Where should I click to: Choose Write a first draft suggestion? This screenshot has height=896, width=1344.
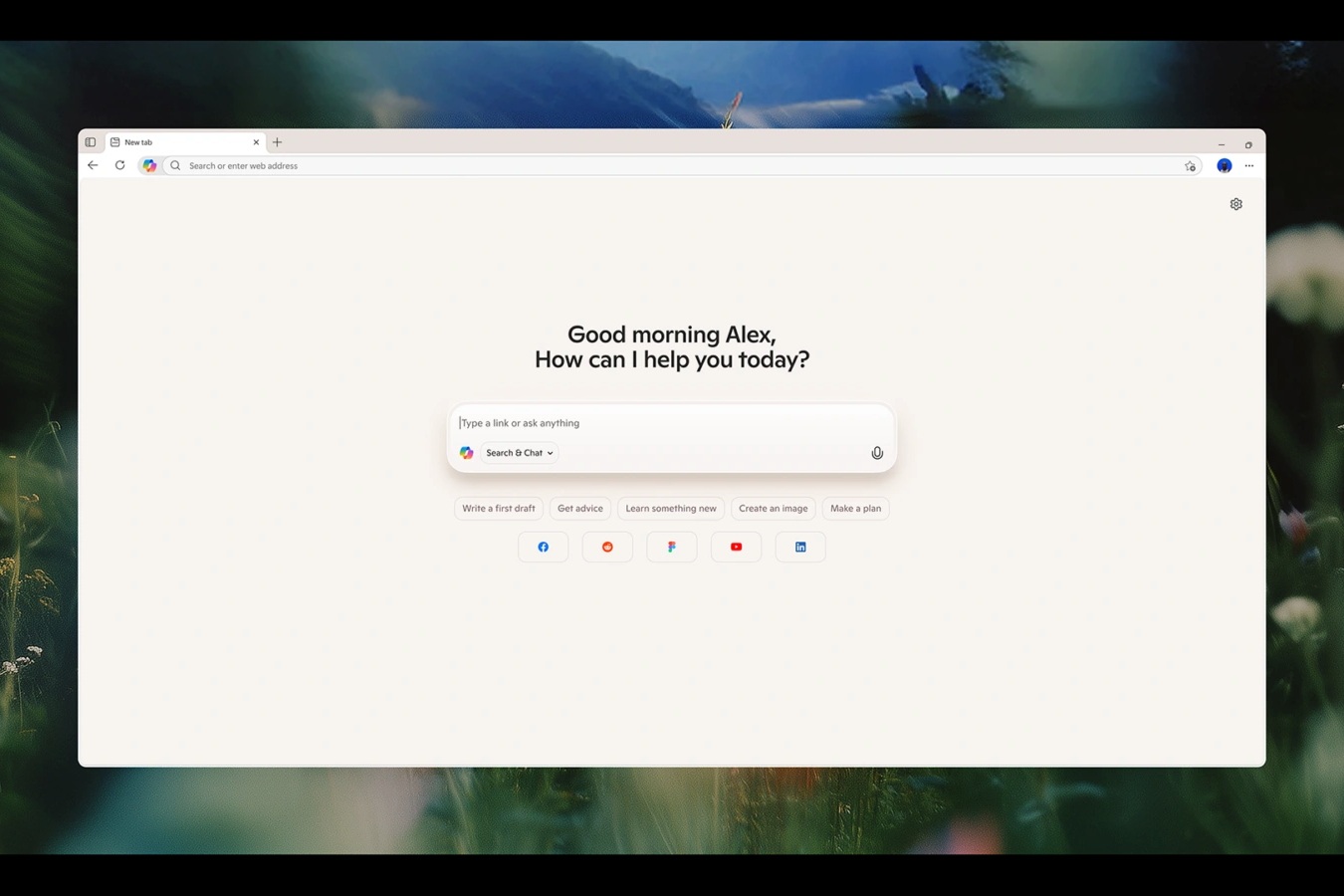click(499, 509)
